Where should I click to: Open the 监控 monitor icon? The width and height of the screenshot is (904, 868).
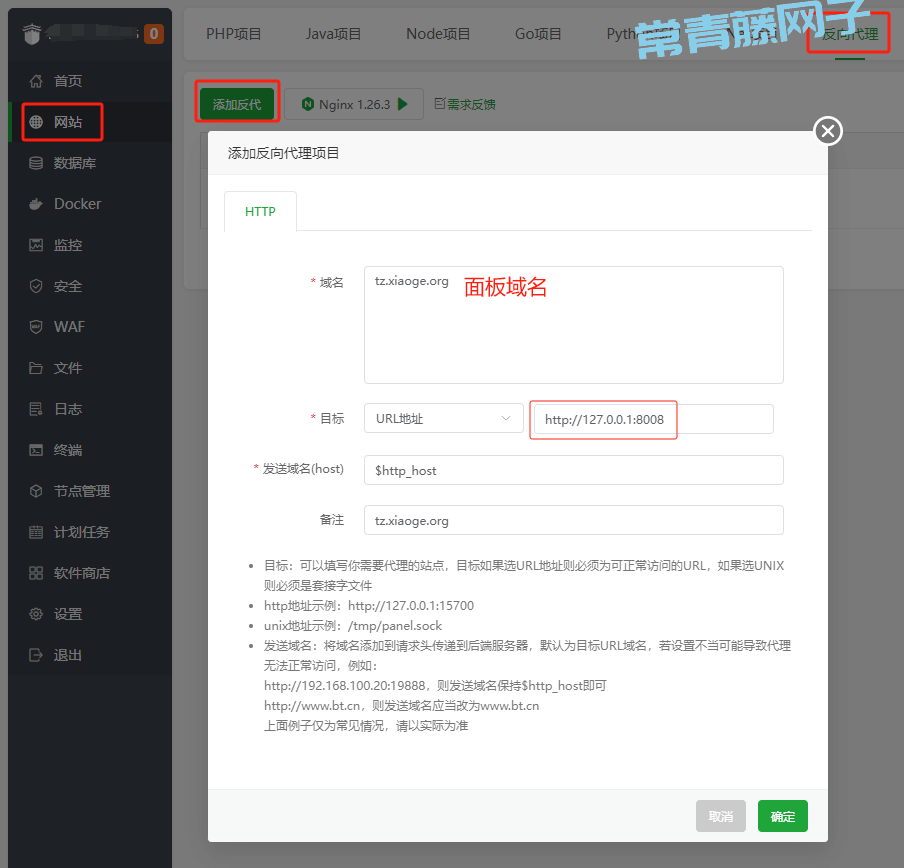36,245
